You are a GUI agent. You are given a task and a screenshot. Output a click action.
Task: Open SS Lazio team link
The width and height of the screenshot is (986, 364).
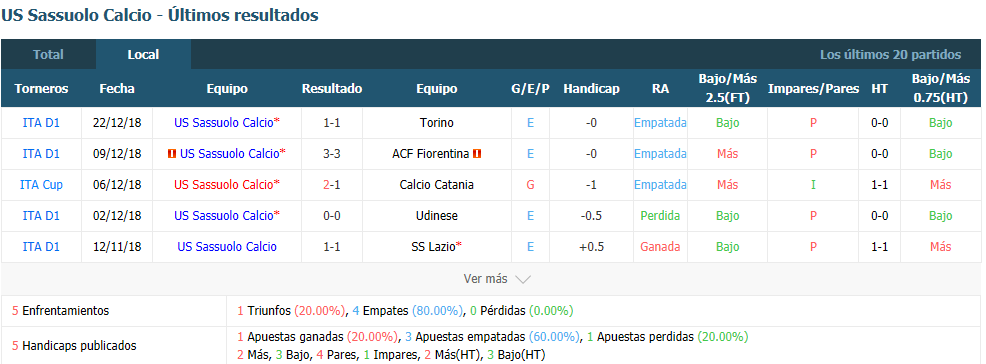[x=435, y=246]
